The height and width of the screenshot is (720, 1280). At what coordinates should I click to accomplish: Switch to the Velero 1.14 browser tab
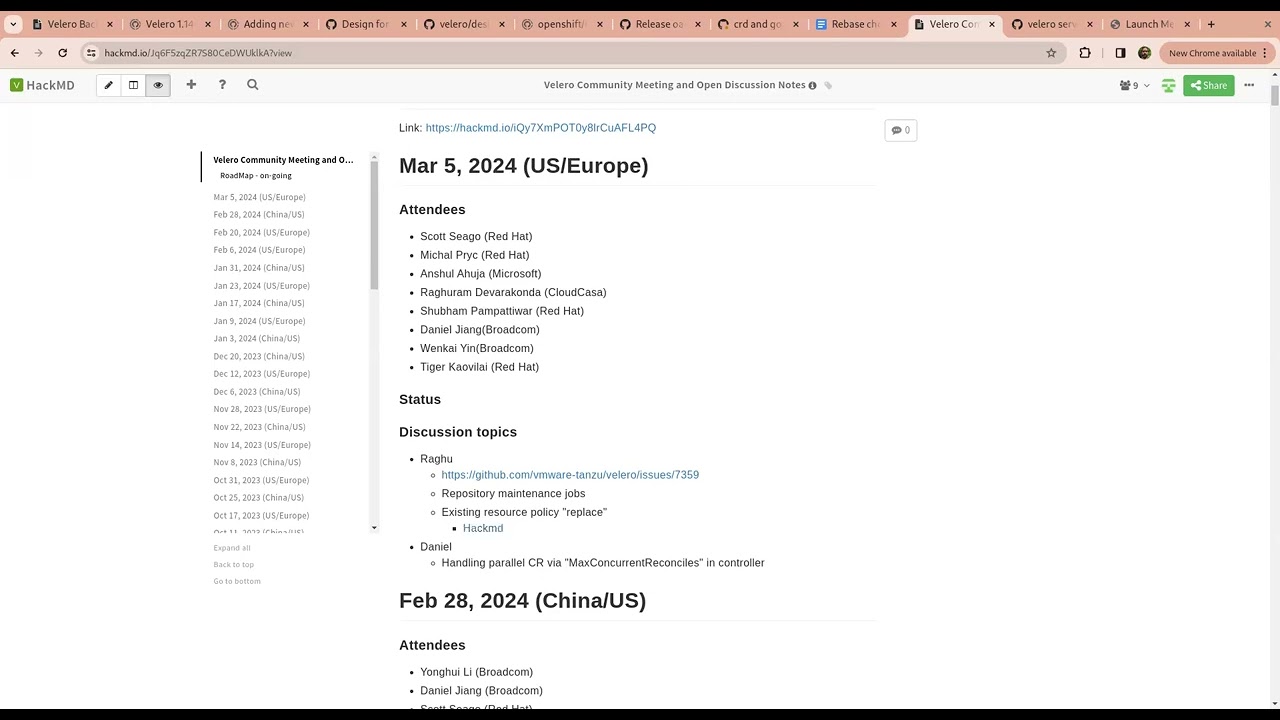(169, 24)
